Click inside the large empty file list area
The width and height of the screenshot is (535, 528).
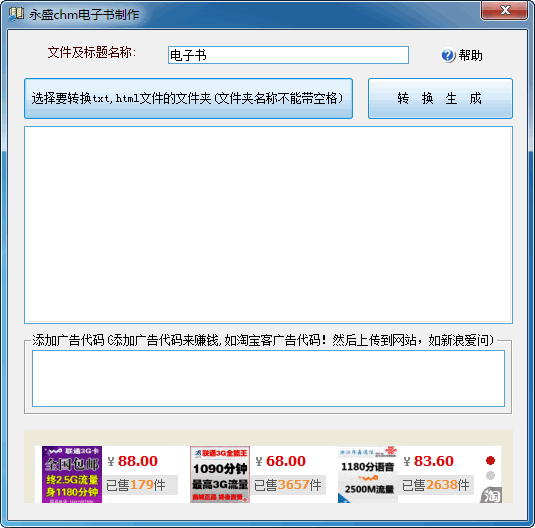(268, 225)
